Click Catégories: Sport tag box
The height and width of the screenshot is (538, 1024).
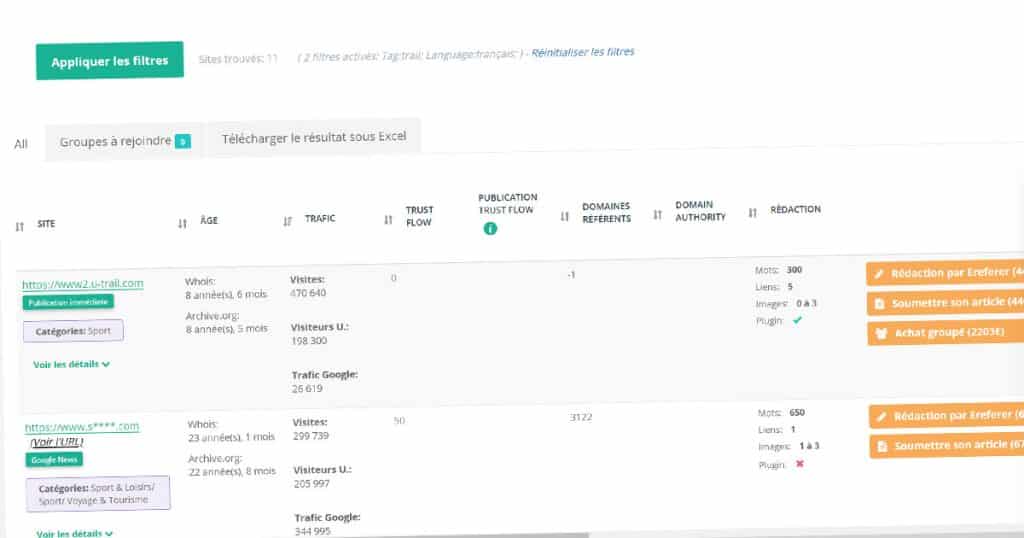tap(73, 331)
